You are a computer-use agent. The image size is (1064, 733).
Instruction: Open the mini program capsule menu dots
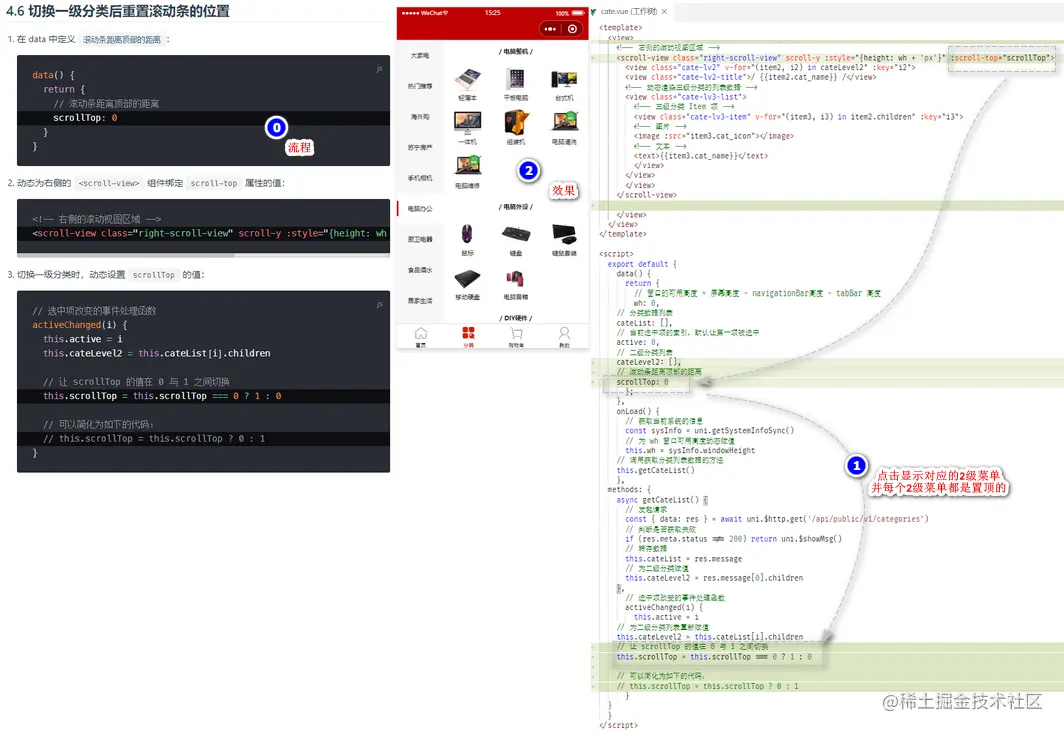coord(550,29)
